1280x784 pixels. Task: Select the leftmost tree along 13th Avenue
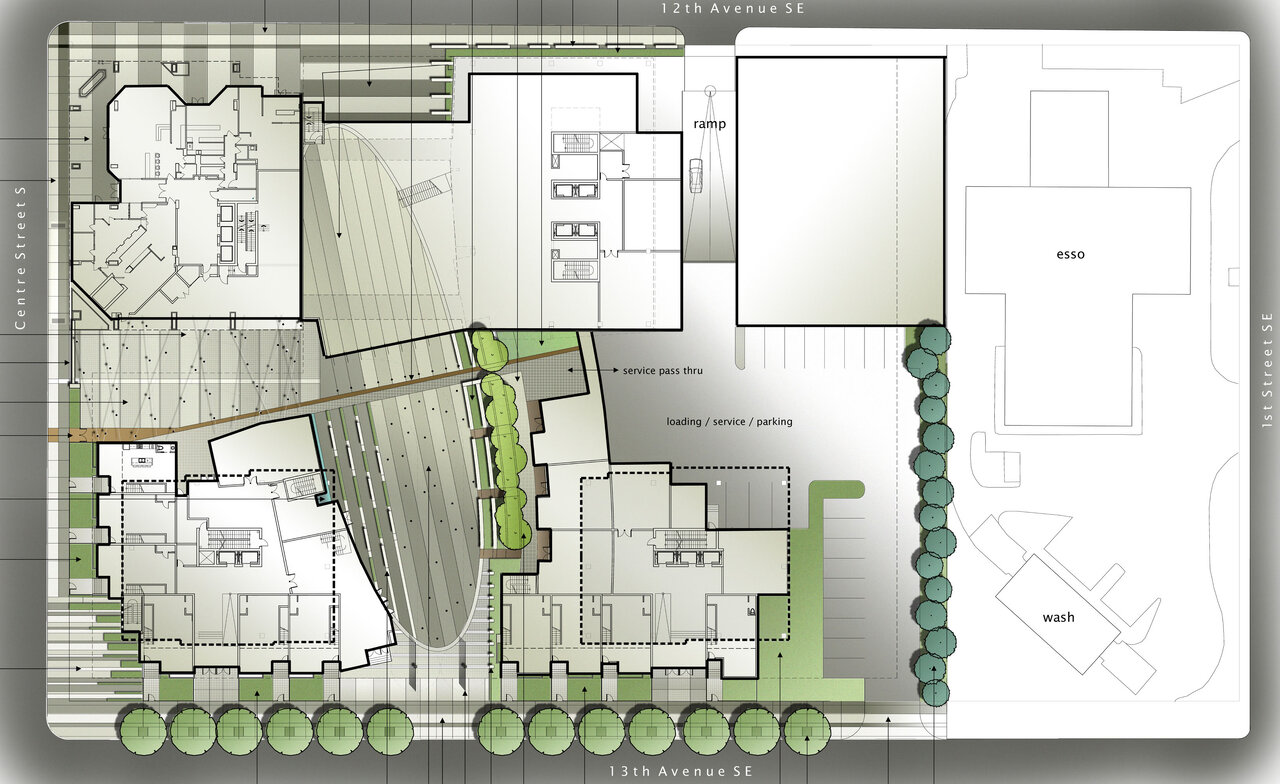pyautogui.click(x=143, y=730)
